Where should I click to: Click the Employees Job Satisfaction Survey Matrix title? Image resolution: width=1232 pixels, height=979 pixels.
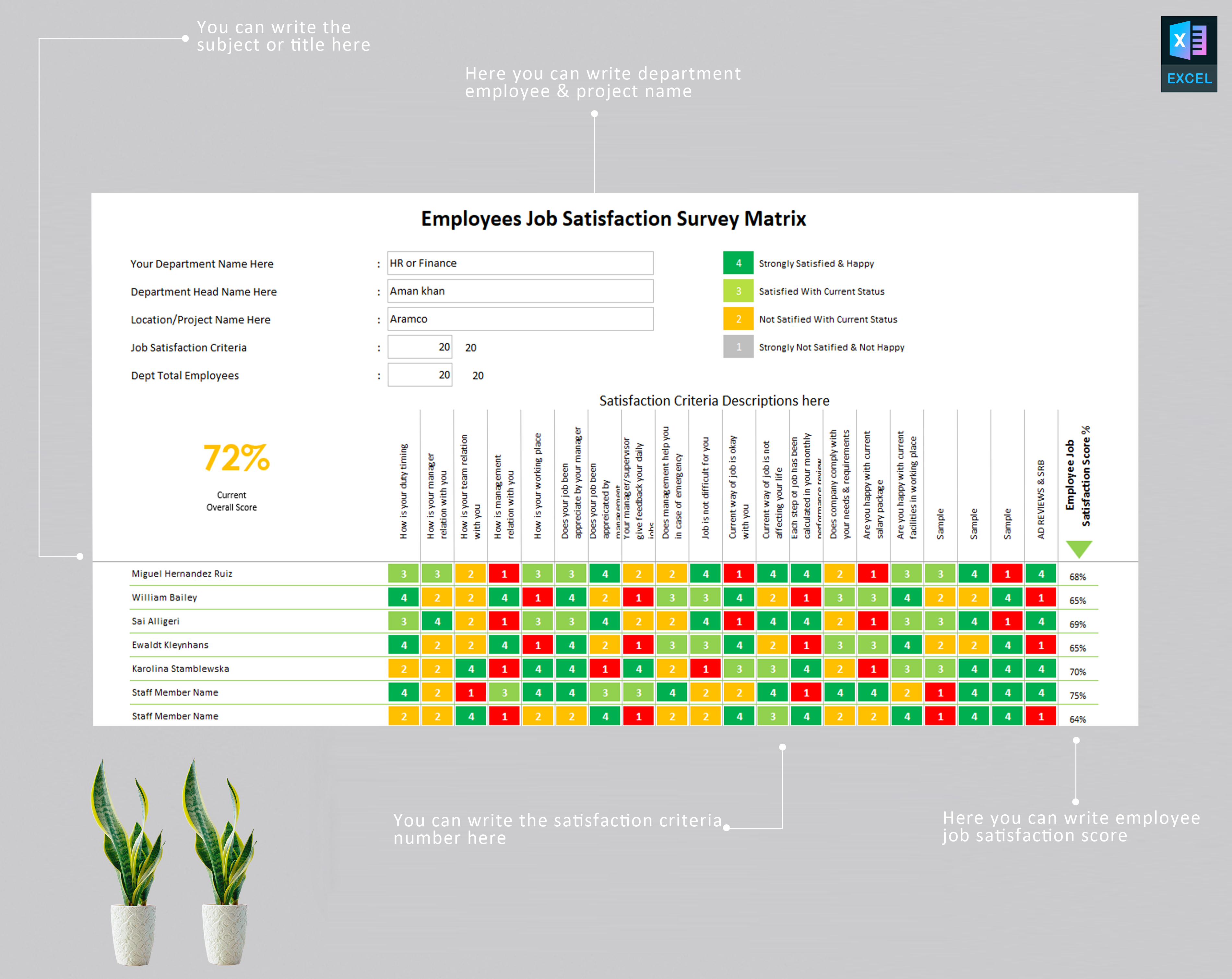pyautogui.click(x=614, y=219)
